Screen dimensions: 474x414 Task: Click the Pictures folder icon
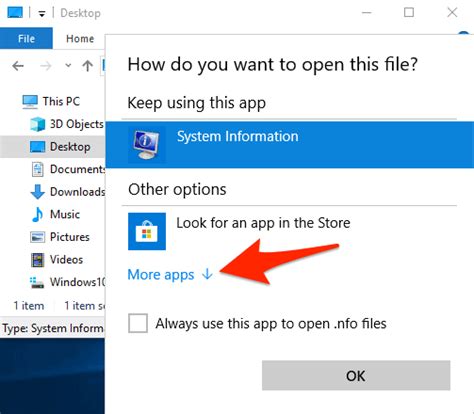point(37,237)
